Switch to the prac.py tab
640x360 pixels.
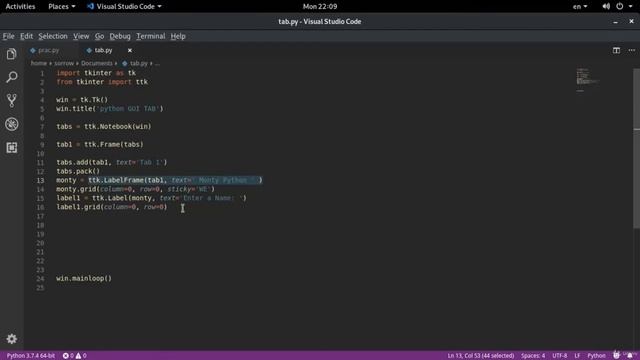tap(49, 50)
